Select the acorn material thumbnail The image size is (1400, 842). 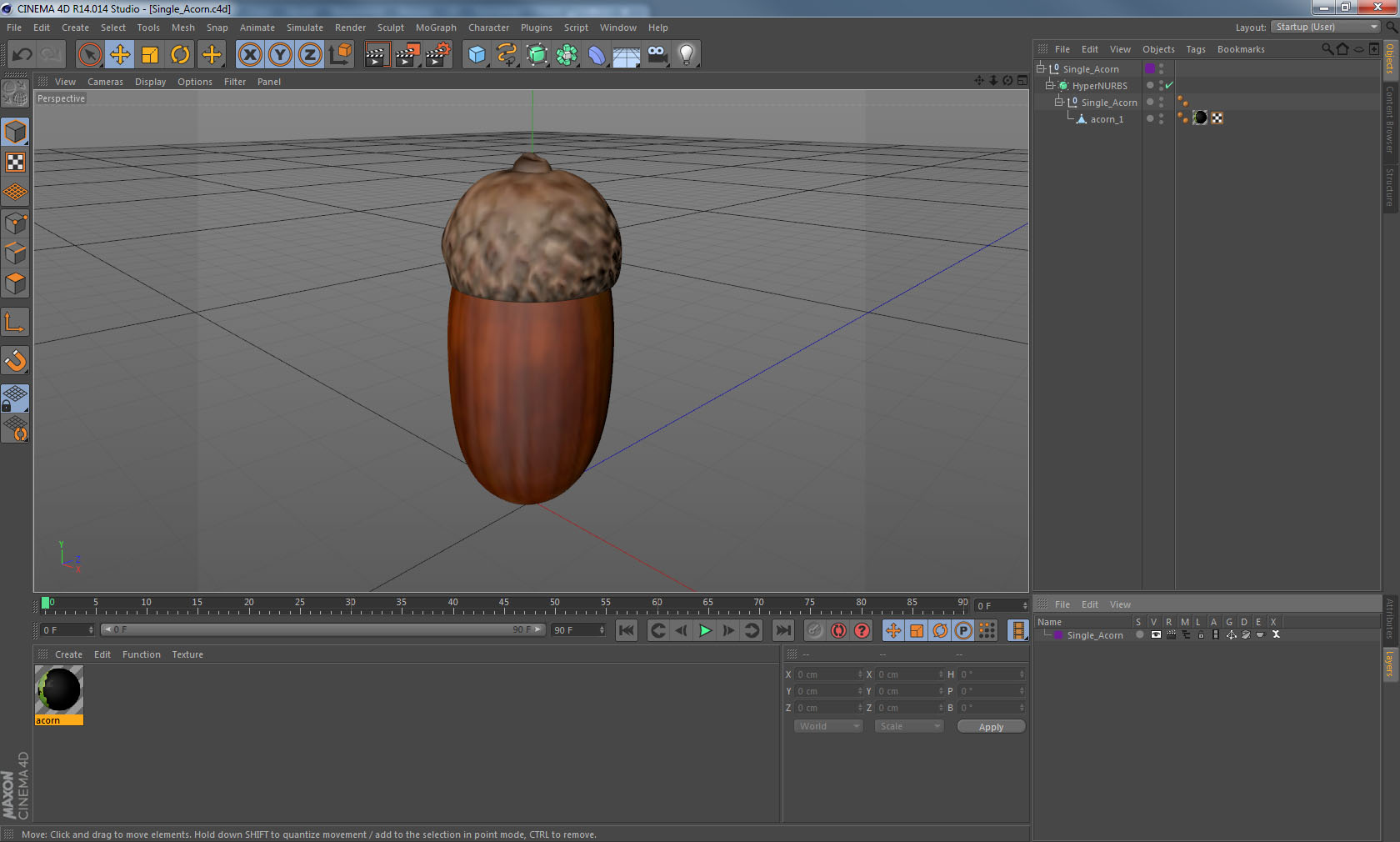[x=58, y=690]
